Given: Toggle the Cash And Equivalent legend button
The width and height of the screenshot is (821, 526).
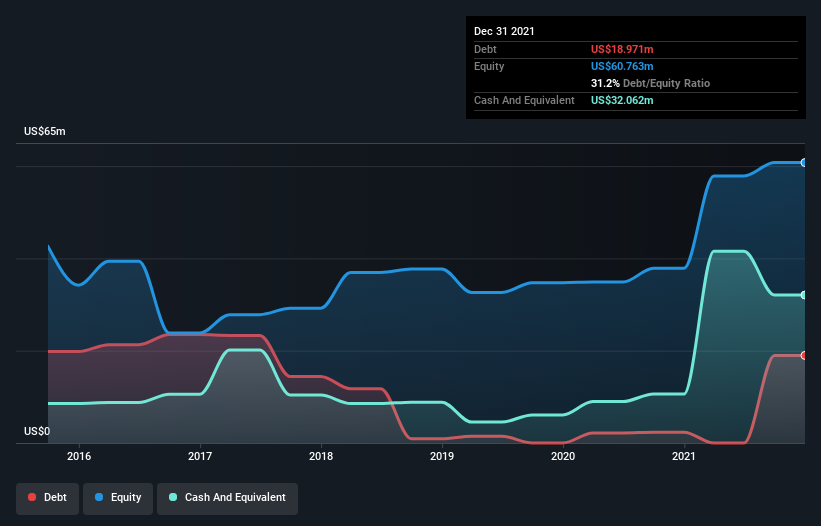Looking at the screenshot, I should click(227, 498).
